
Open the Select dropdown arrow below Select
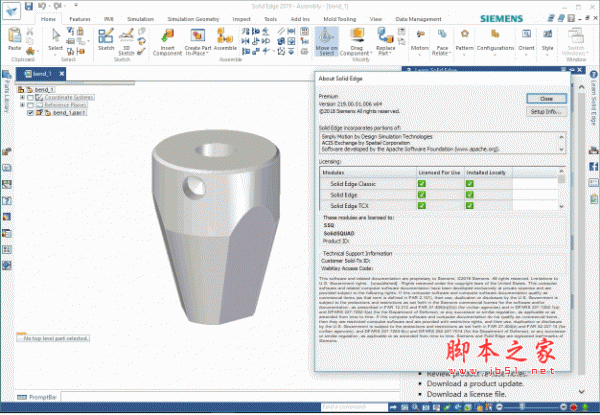tap(55, 55)
